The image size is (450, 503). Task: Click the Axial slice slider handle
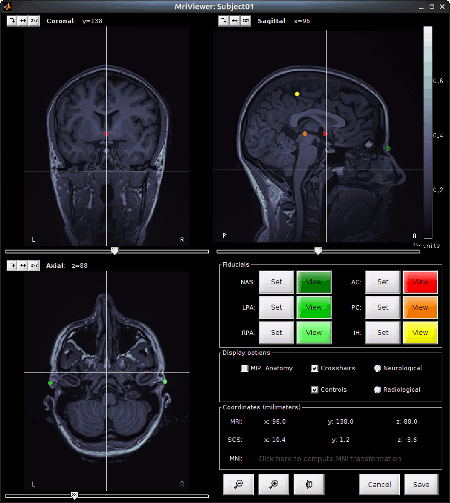[75, 496]
